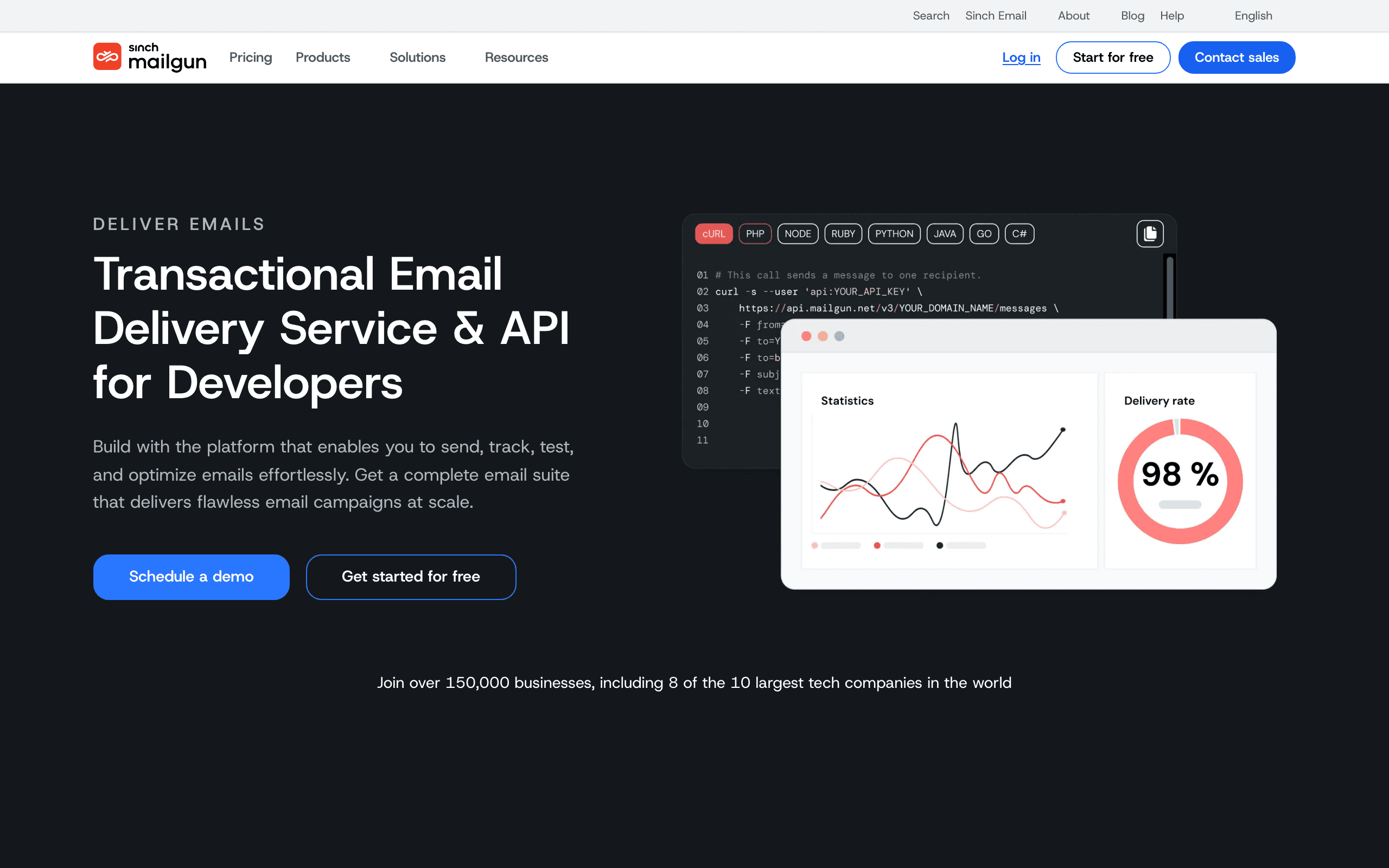The image size is (1389, 868).
Task: Click the yellow window dot in the mockup
Action: pyautogui.click(x=823, y=336)
